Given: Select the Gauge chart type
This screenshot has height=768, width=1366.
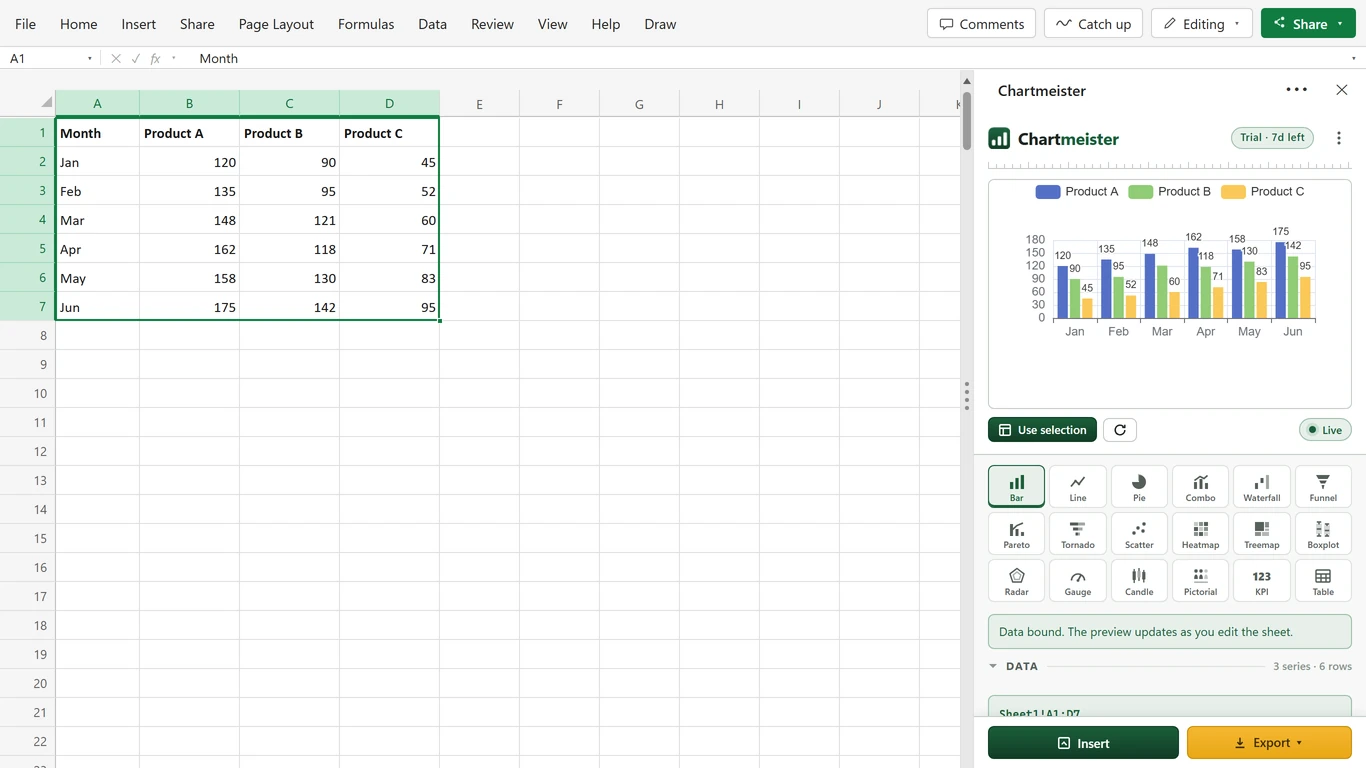Looking at the screenshot, I should click(x=1078, y=581).
